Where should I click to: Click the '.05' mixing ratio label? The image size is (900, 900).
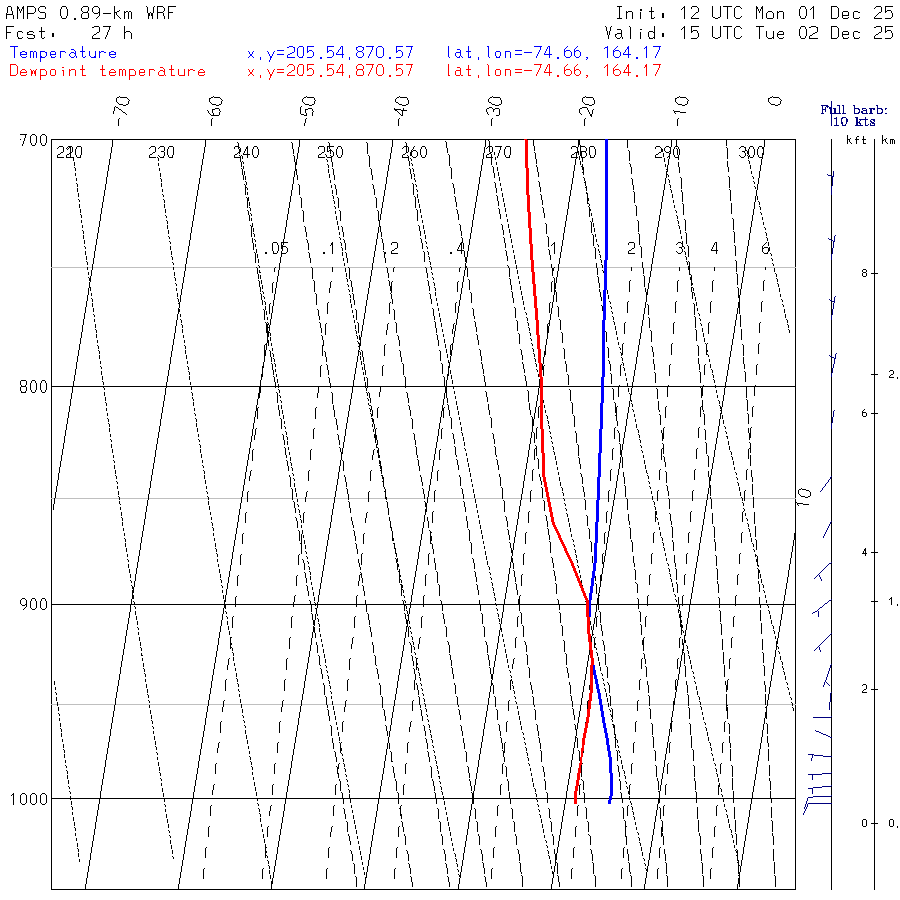pos(276,249)
